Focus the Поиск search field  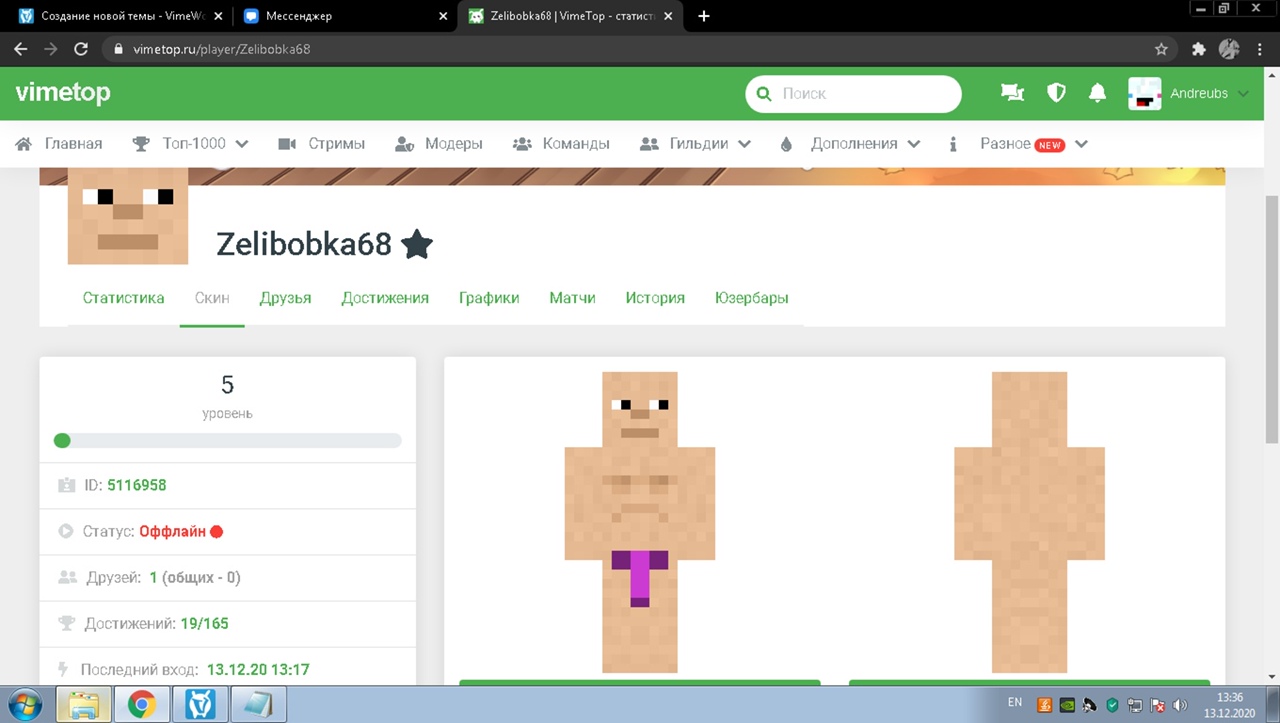[853, 94]
